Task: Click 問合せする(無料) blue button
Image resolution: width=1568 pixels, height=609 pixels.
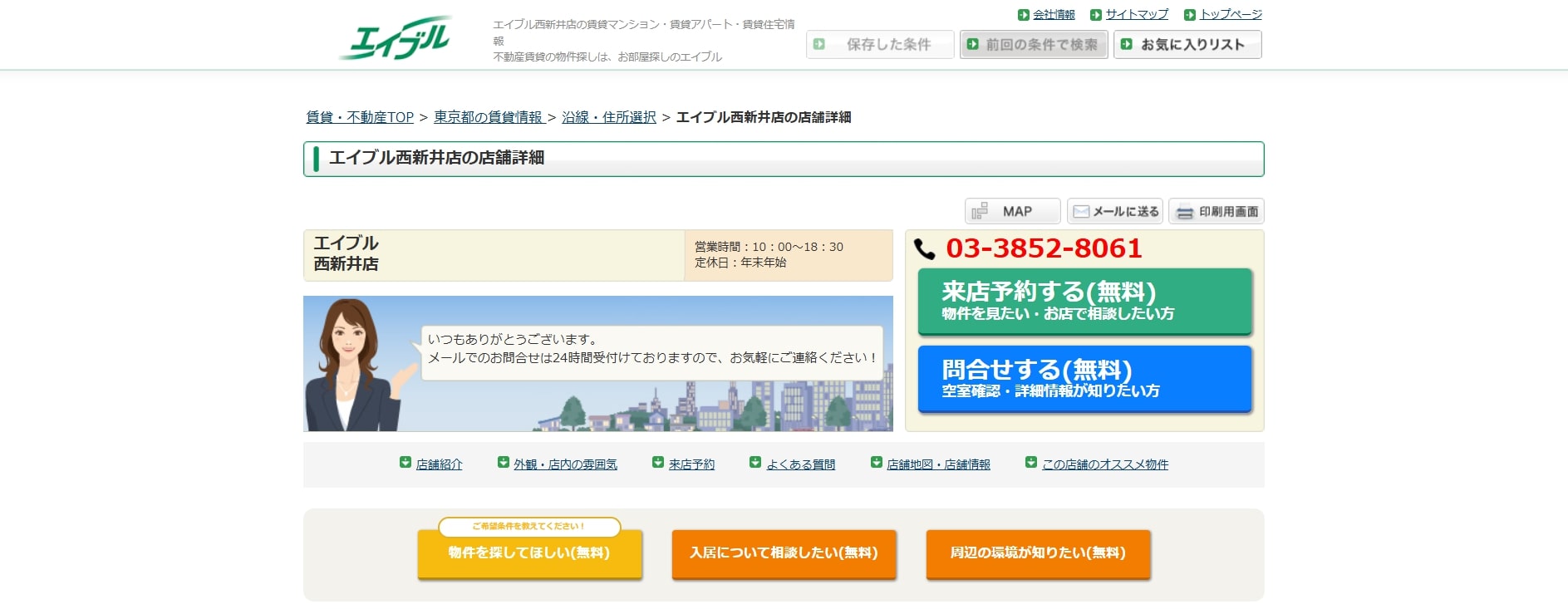Action: [x=1084, y=379]
